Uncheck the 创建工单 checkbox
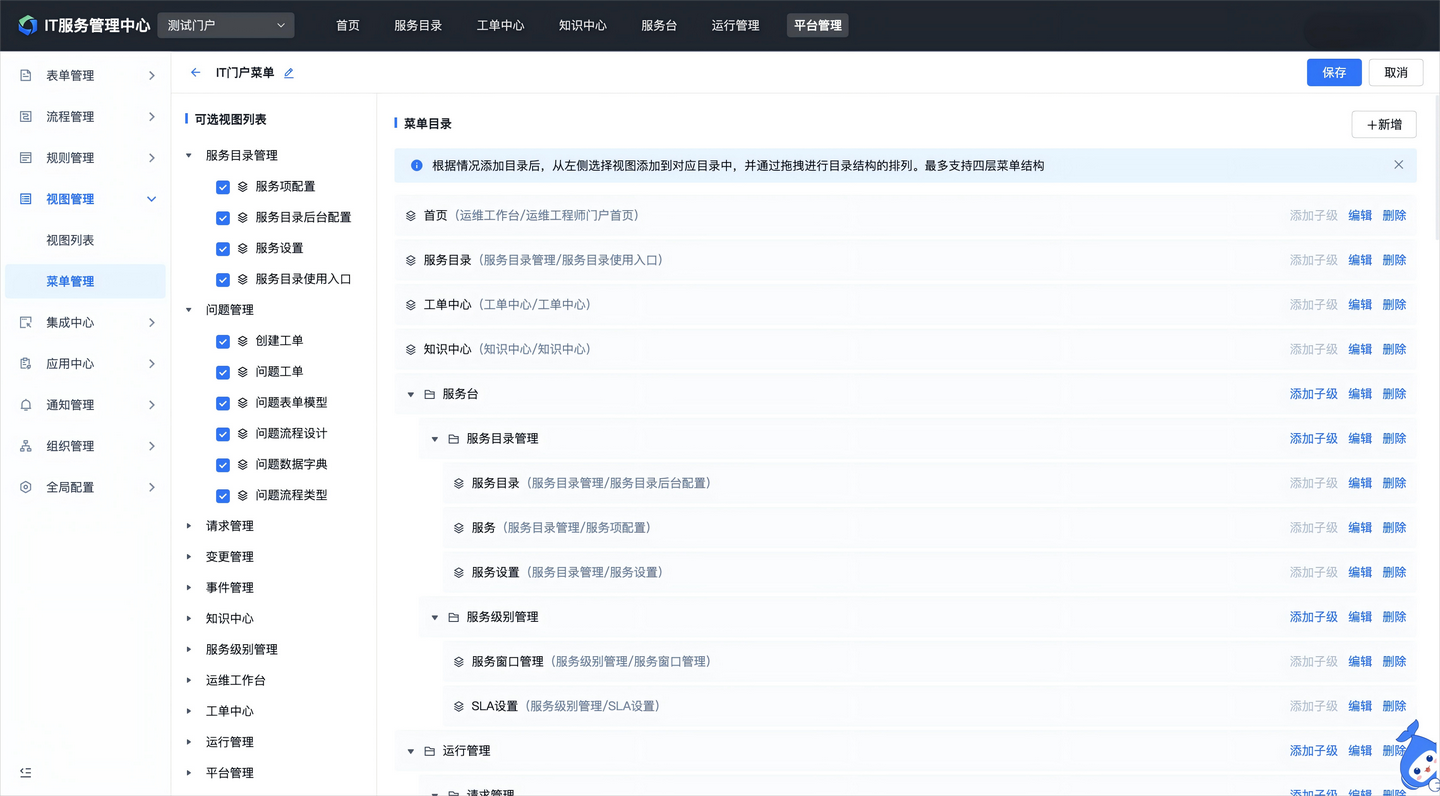 [x=222, y=341]
